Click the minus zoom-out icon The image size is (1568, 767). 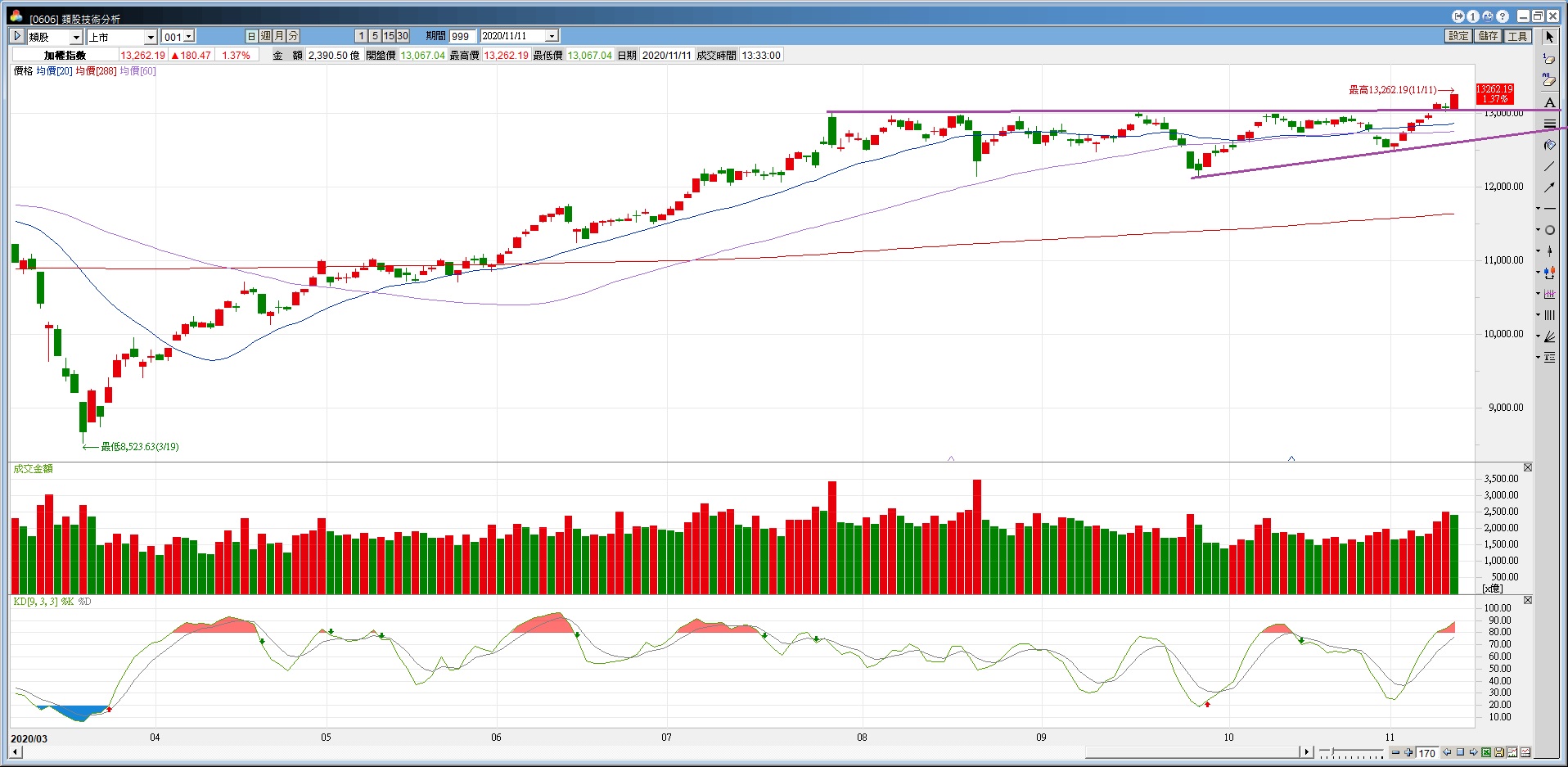[1396, 752]
